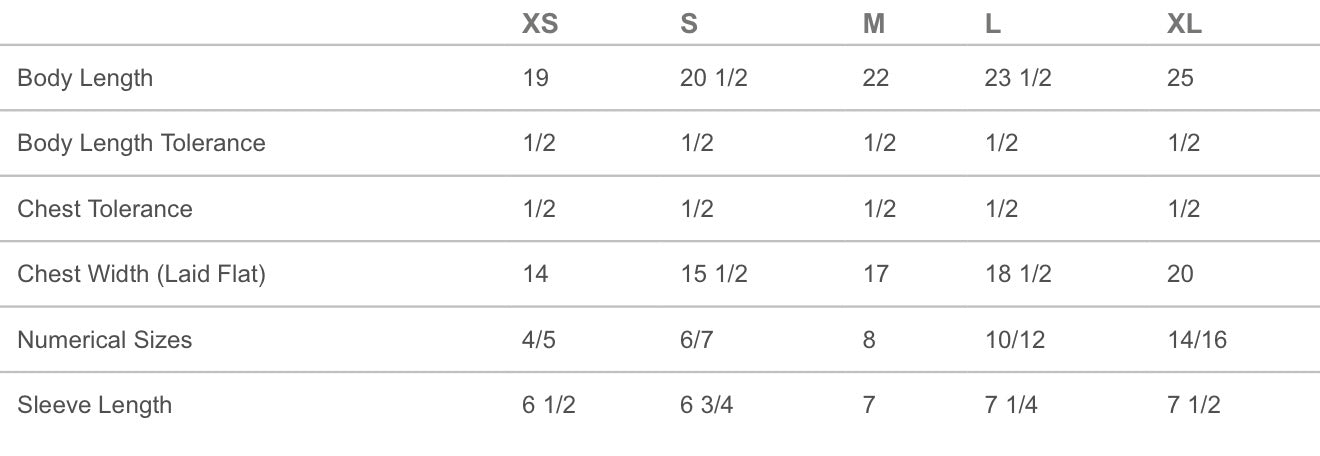
Task: Click the S body length value 20 1/2
Action: point(713,78)
